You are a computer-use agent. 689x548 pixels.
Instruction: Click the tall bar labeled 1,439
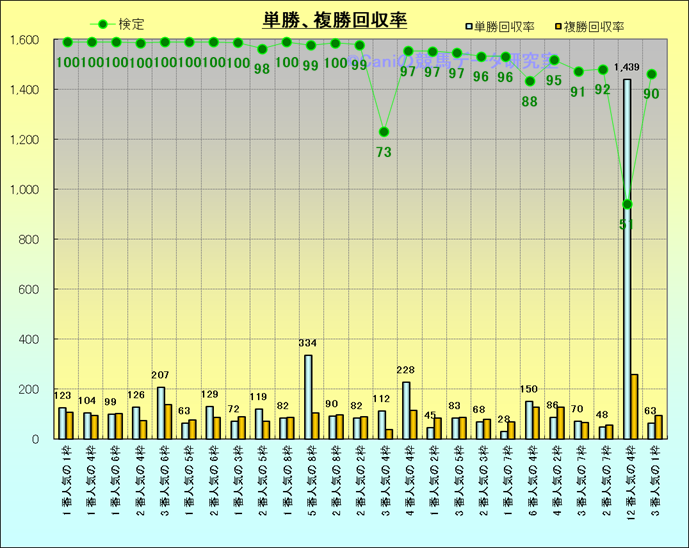(x=627, y=260)
